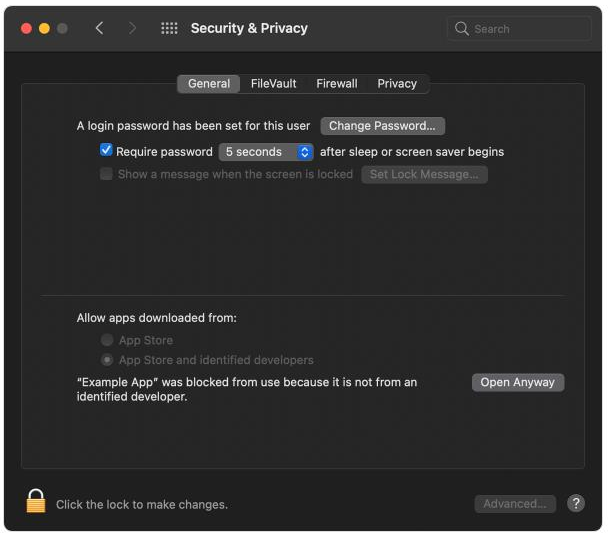This screenshot has width=613, height=538.
Task: Open the show-all grid icon
Action: pos(169,28)
